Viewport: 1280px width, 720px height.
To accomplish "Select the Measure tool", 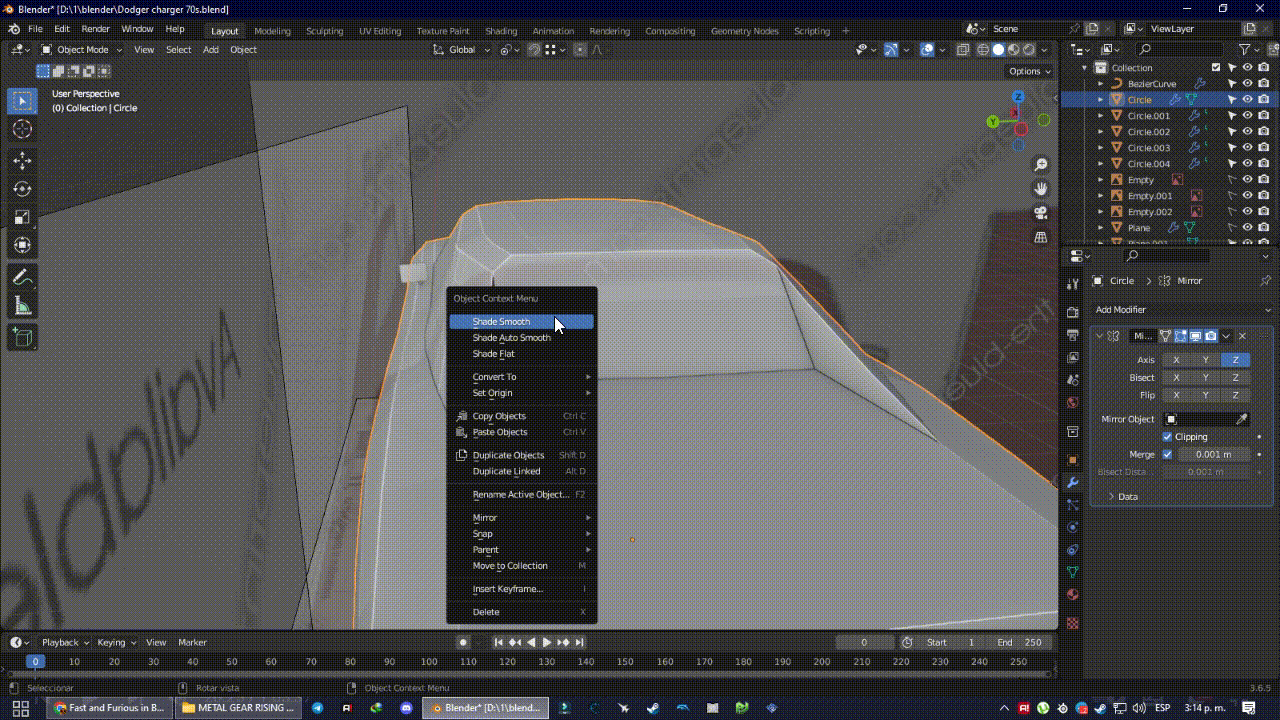I will tap(22, 306).
